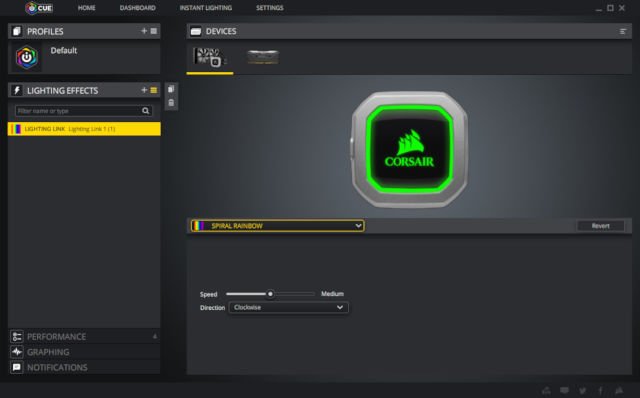
Task: Click the Notifications speech bubble icon
Action: point(17,367)
